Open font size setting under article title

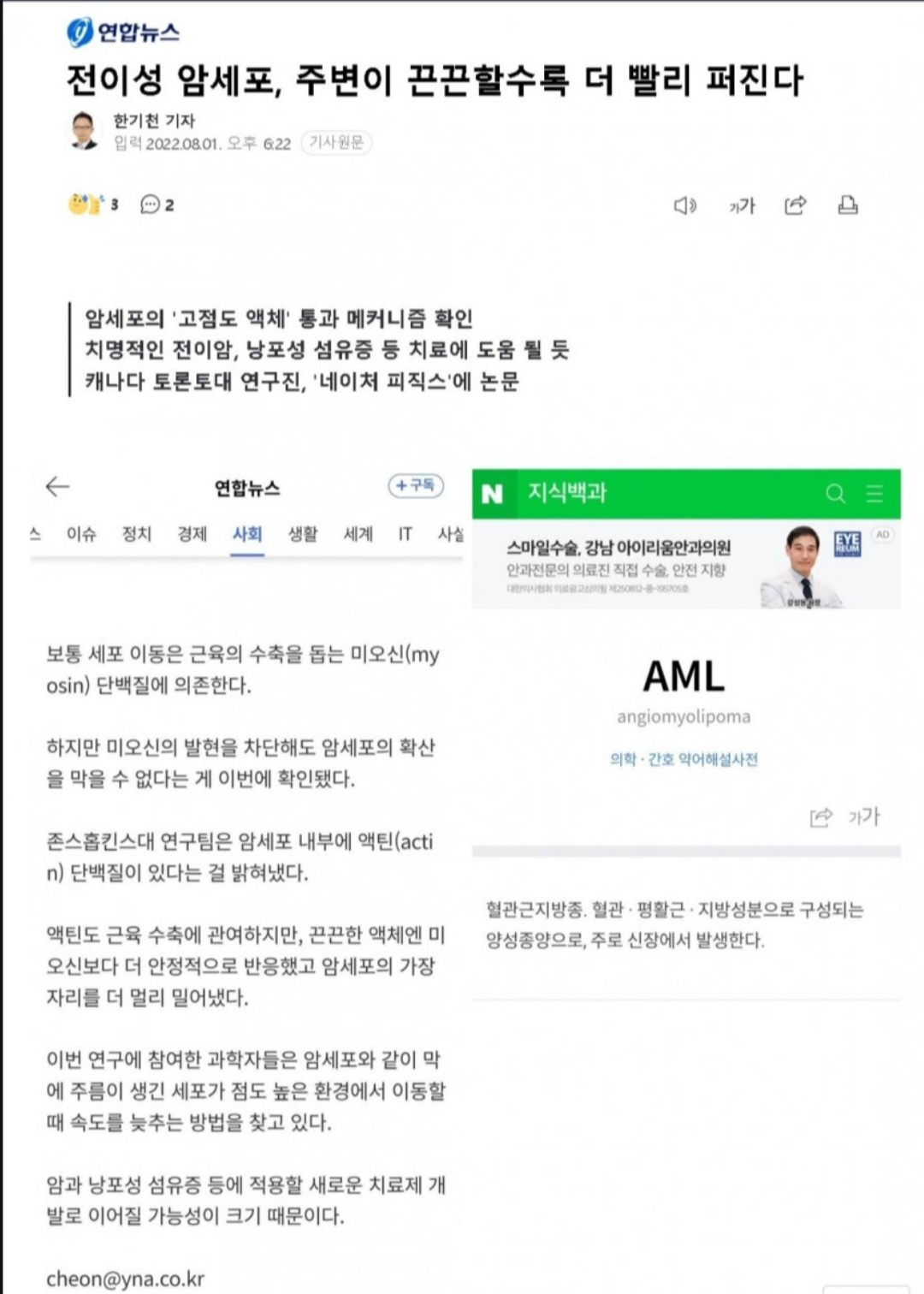point(742,205)
